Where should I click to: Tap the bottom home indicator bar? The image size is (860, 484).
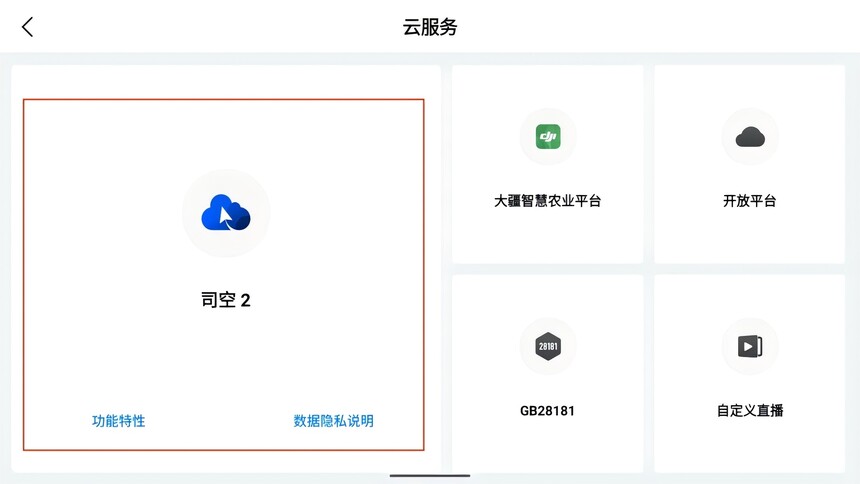(430, 476)
